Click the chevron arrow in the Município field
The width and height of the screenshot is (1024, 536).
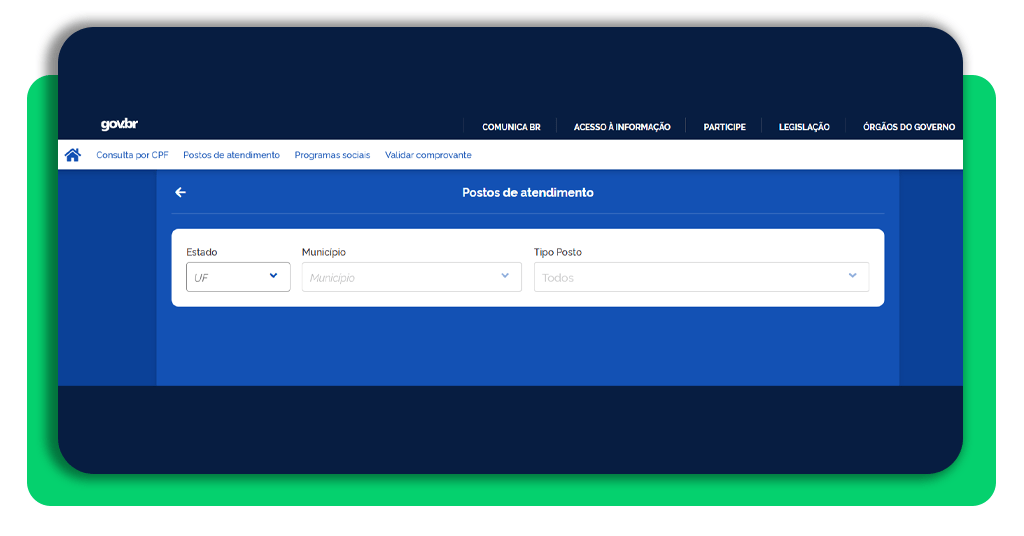505,277
